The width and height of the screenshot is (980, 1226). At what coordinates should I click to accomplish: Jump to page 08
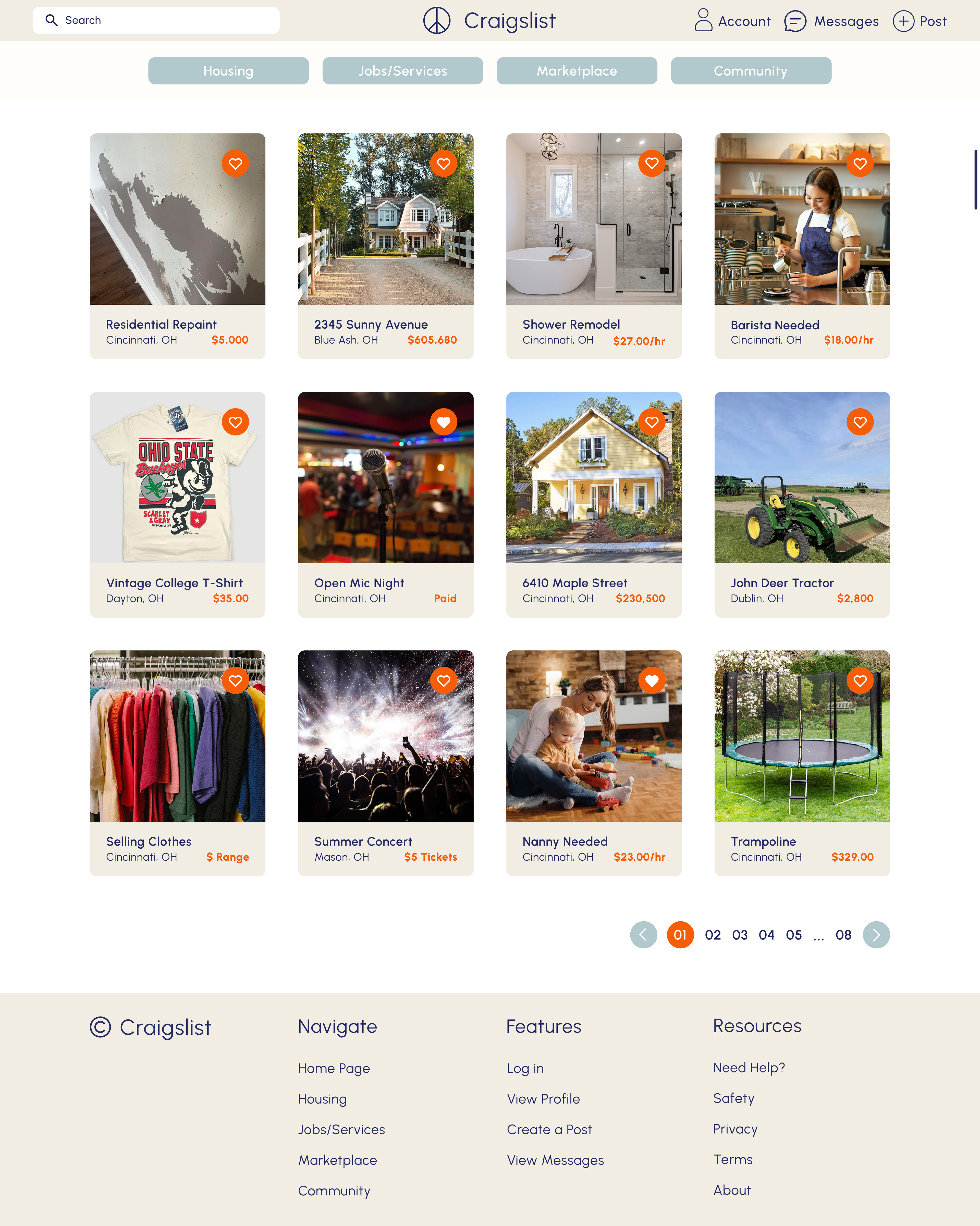(843, 935)
